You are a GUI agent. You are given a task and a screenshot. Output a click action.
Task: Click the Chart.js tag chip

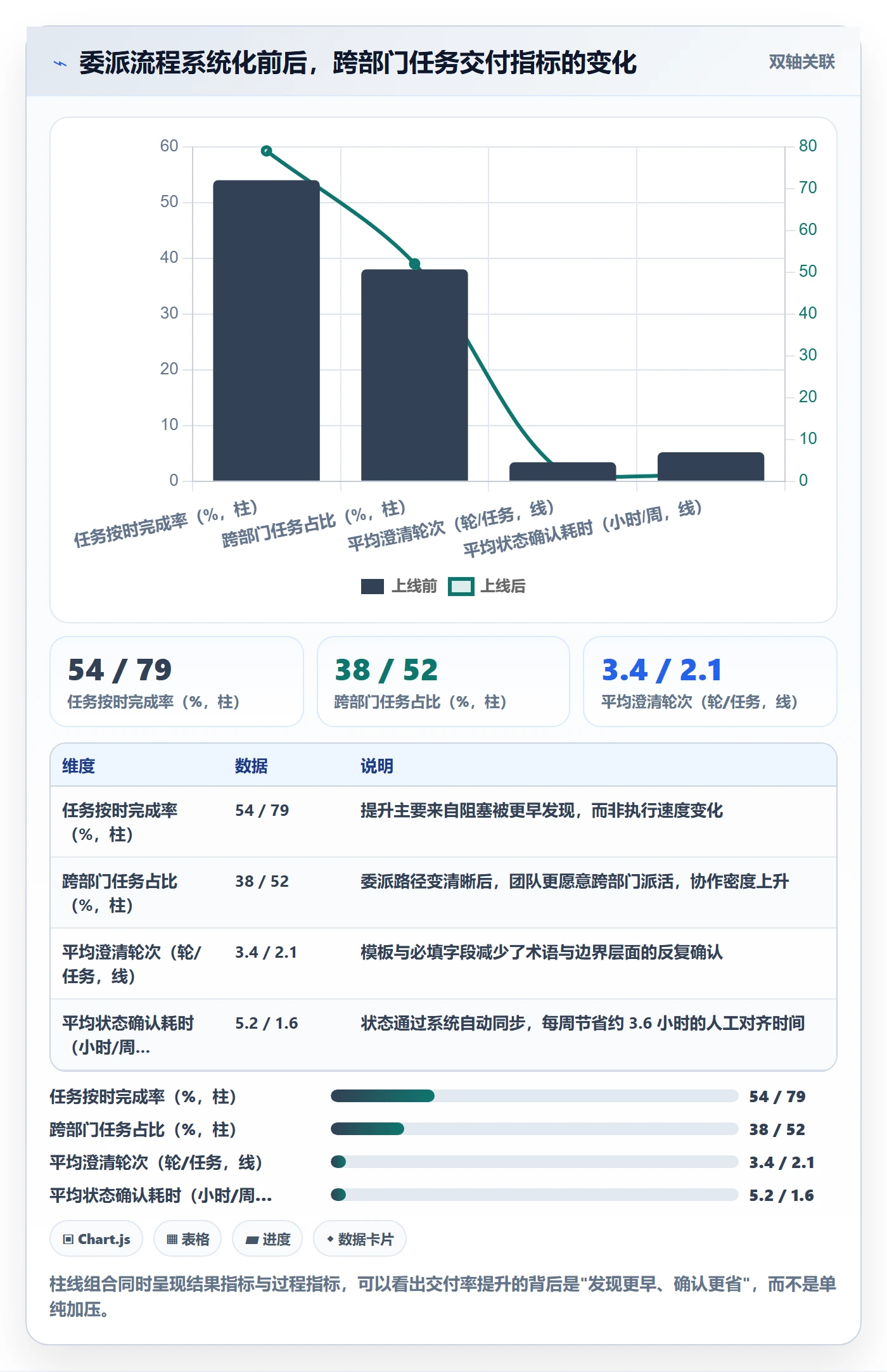click(x=96, y=1239)
